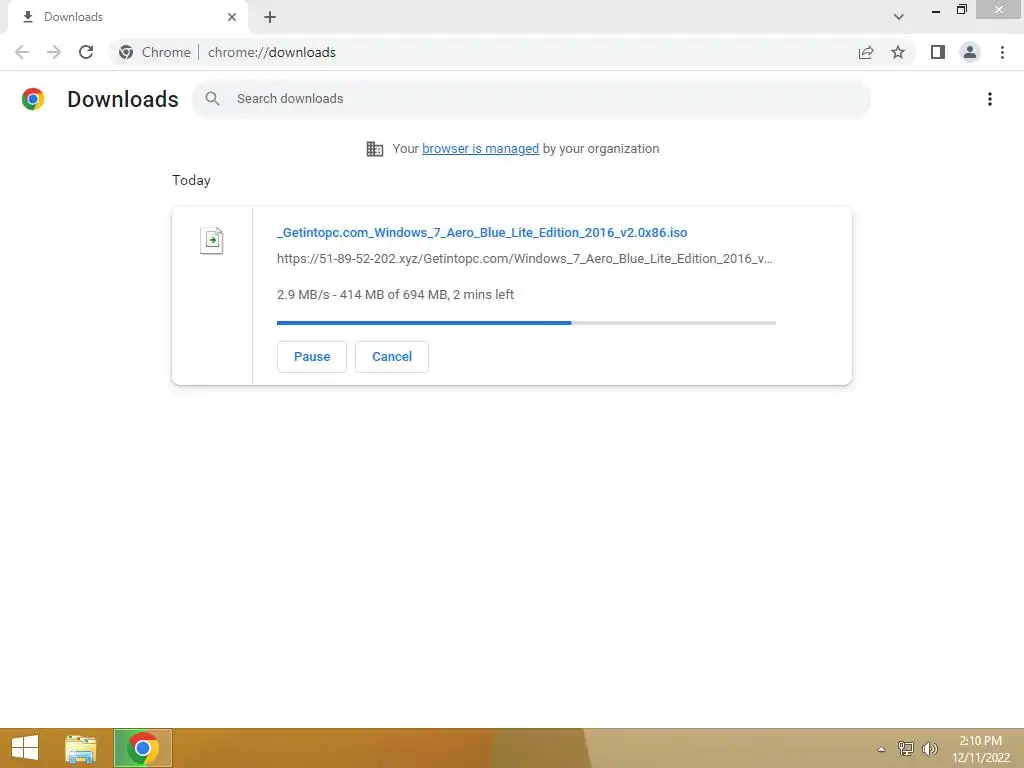The image size is (1024, 768).
Task: Click the managed organization building icon
Action: [x=375, y=149]
